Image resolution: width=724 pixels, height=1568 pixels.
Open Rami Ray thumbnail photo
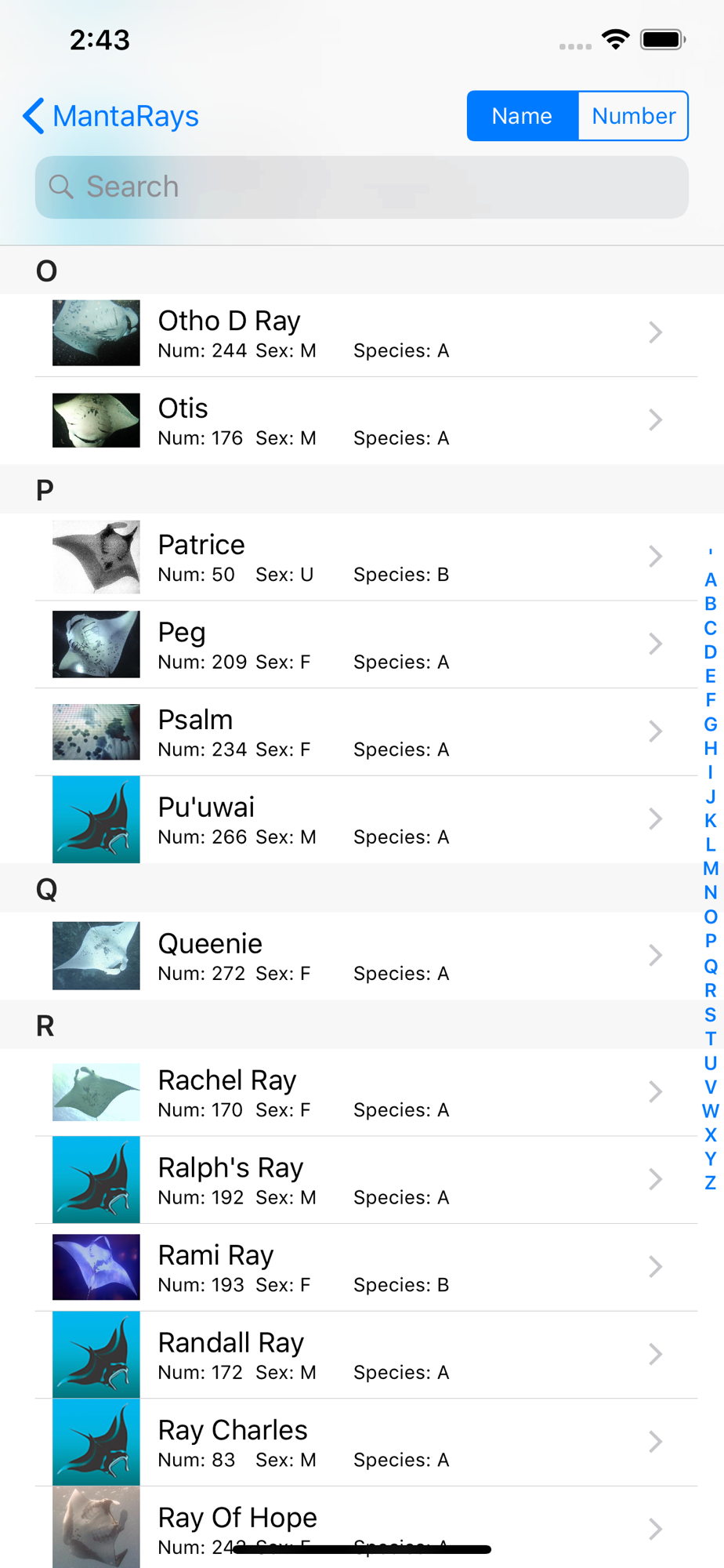[96, 1267]
